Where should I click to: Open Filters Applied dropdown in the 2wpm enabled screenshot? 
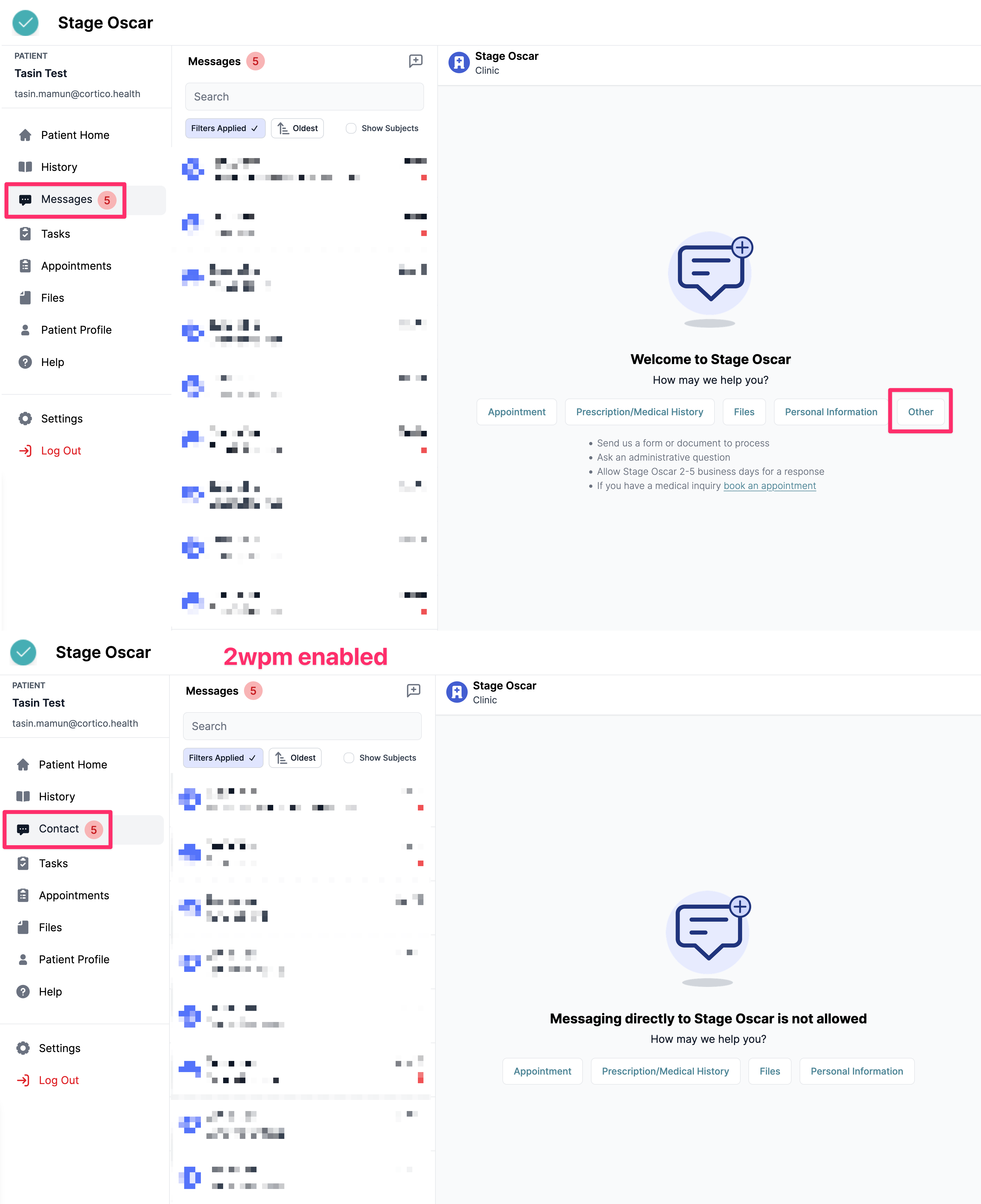tap(223, 758)
